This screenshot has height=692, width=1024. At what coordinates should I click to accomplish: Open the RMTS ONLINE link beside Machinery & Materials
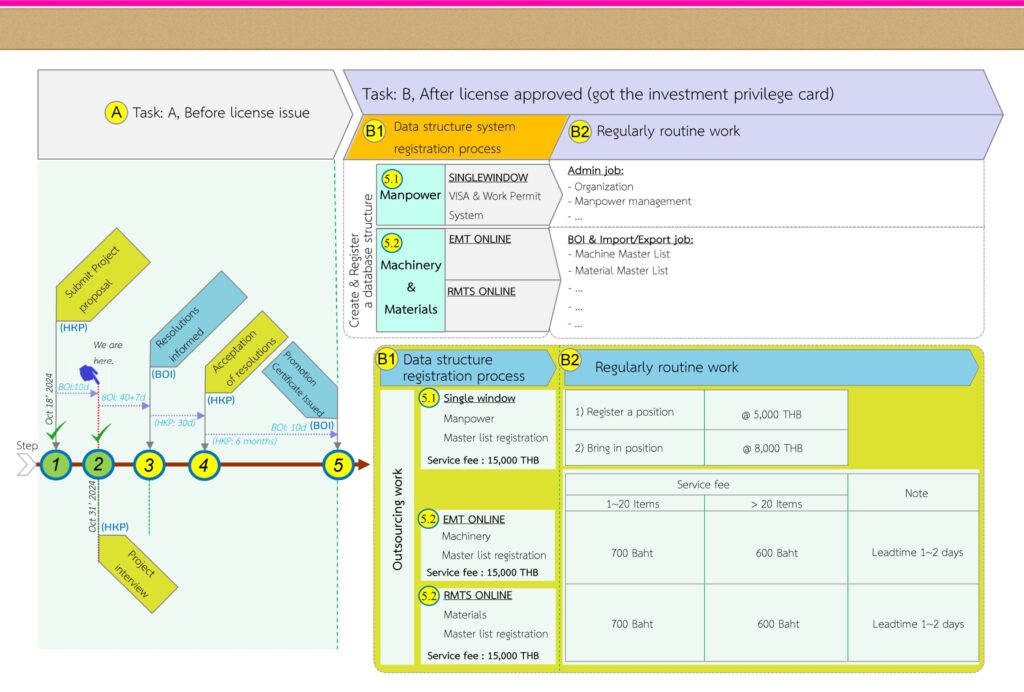click(481, 291)
